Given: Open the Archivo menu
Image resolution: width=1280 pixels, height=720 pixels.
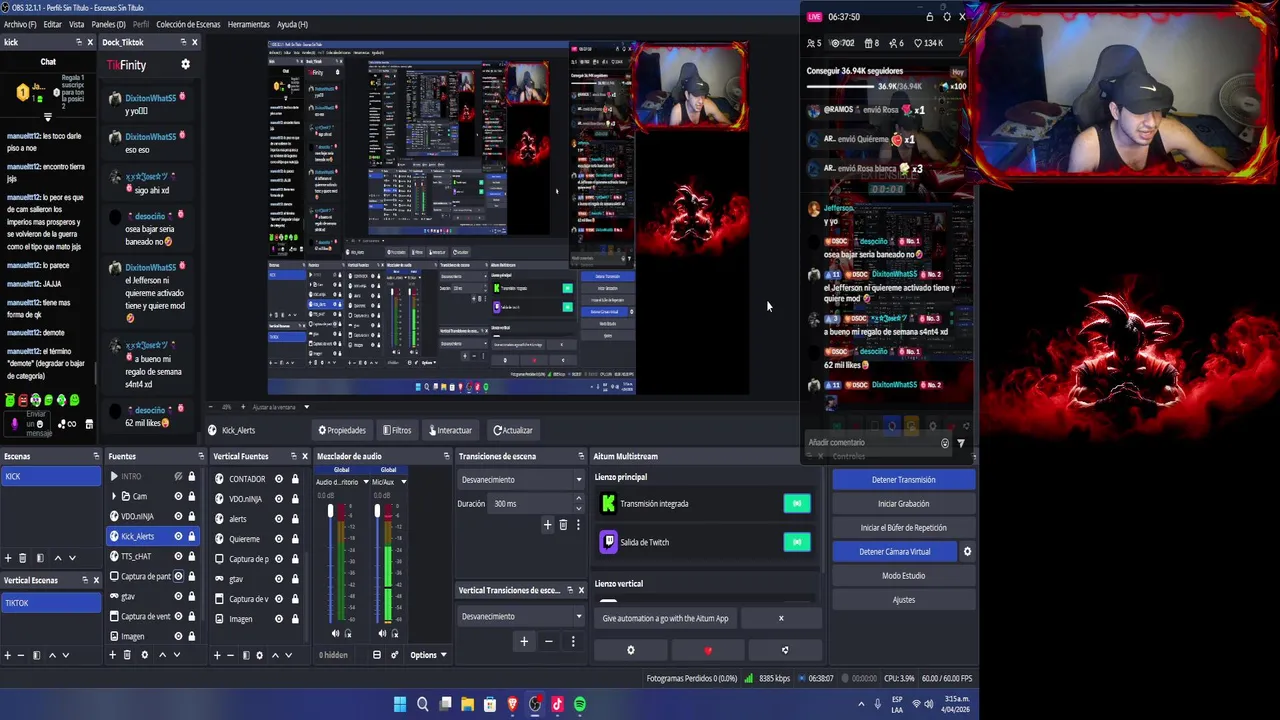Looking at the screenshot, I should click(20, 24).
